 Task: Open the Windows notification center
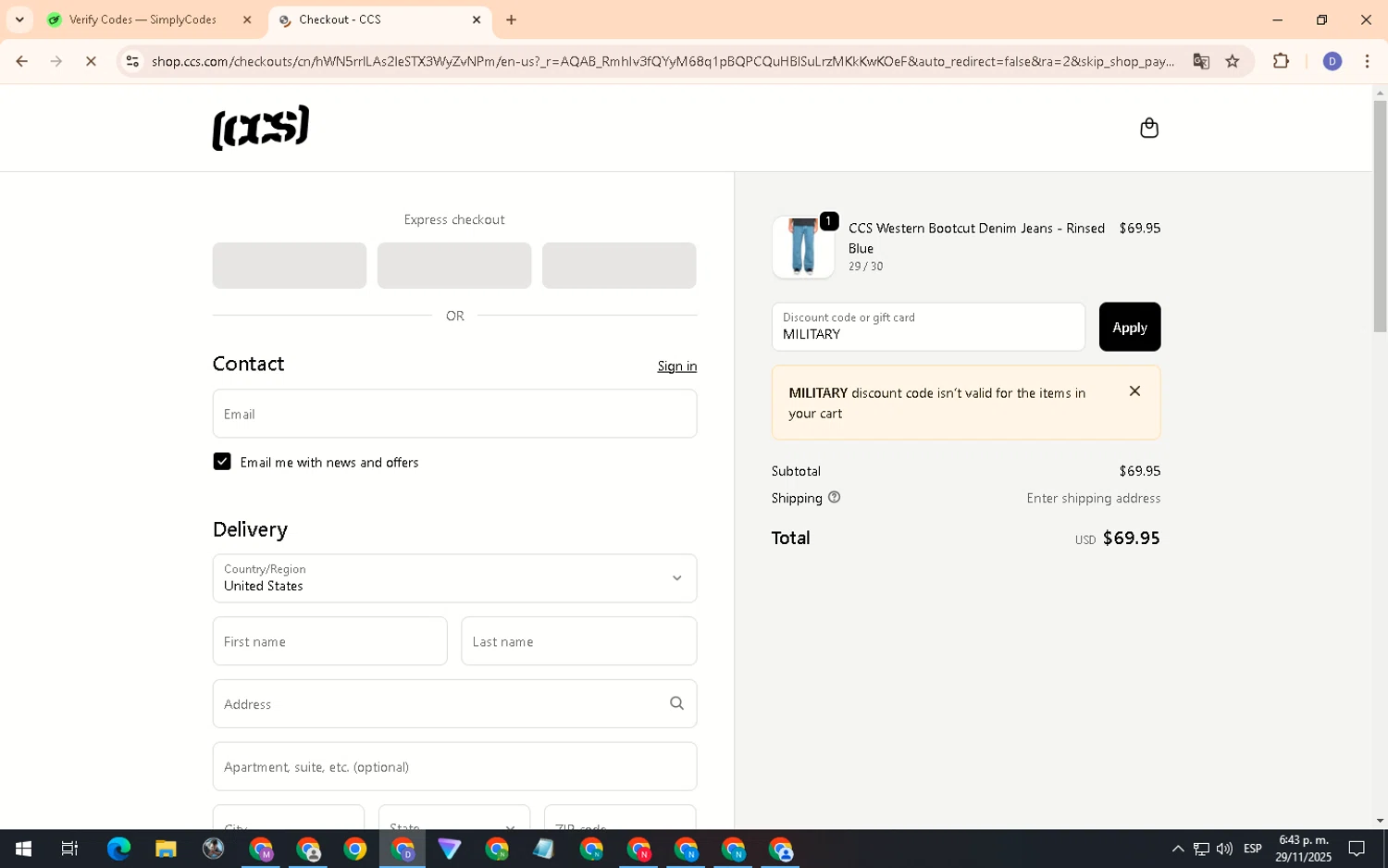click(x=1357, y=849)
